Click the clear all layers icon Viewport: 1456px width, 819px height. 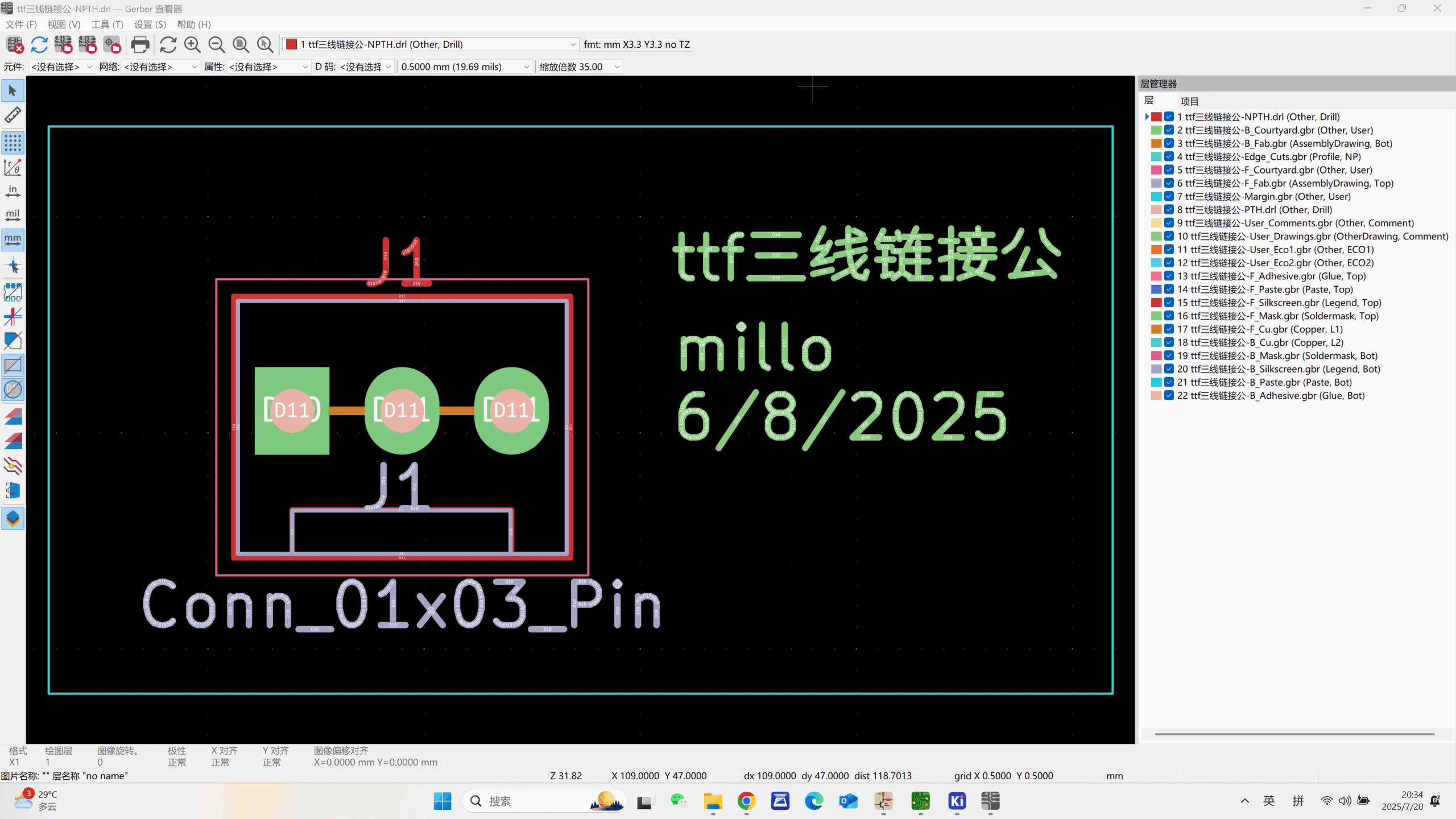pyautogui.click(x=15, y=44)
